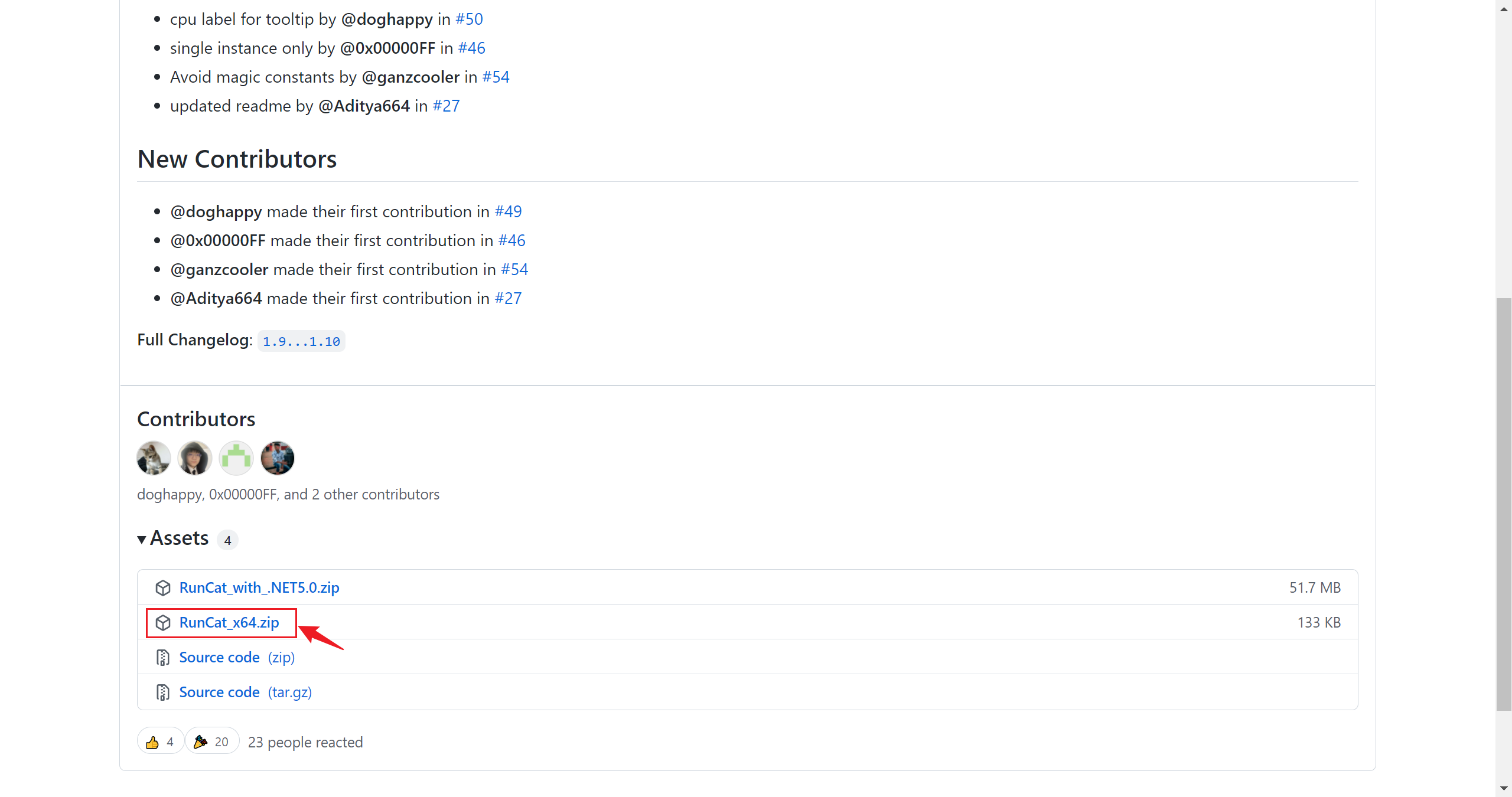Click the package icon beside RunCat_with_.NET5.0.zip
The height and width of the screenshot is (797, 1512).
click(163, 588)
